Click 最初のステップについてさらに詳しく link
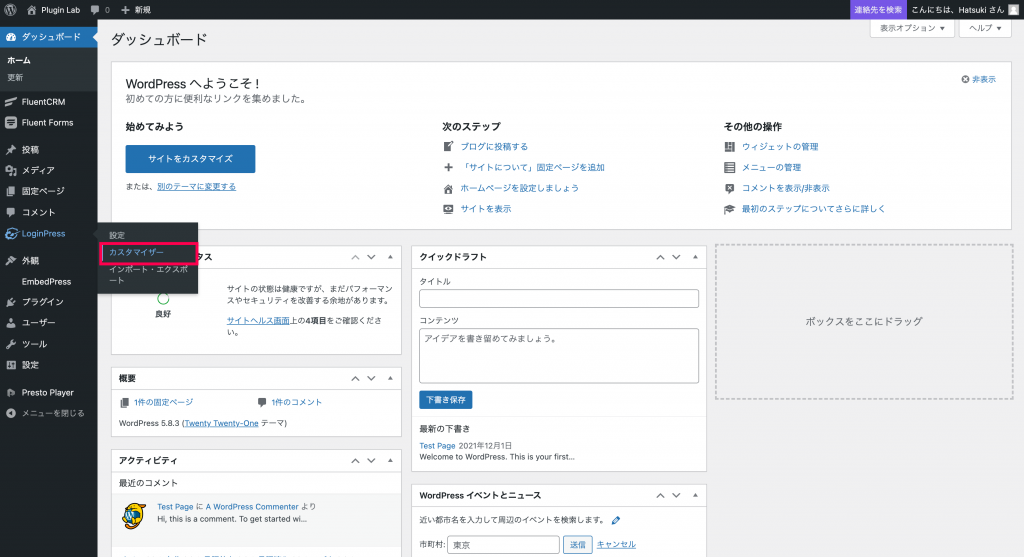Screen dimensions: 1024x557 [x=813, y=209]
